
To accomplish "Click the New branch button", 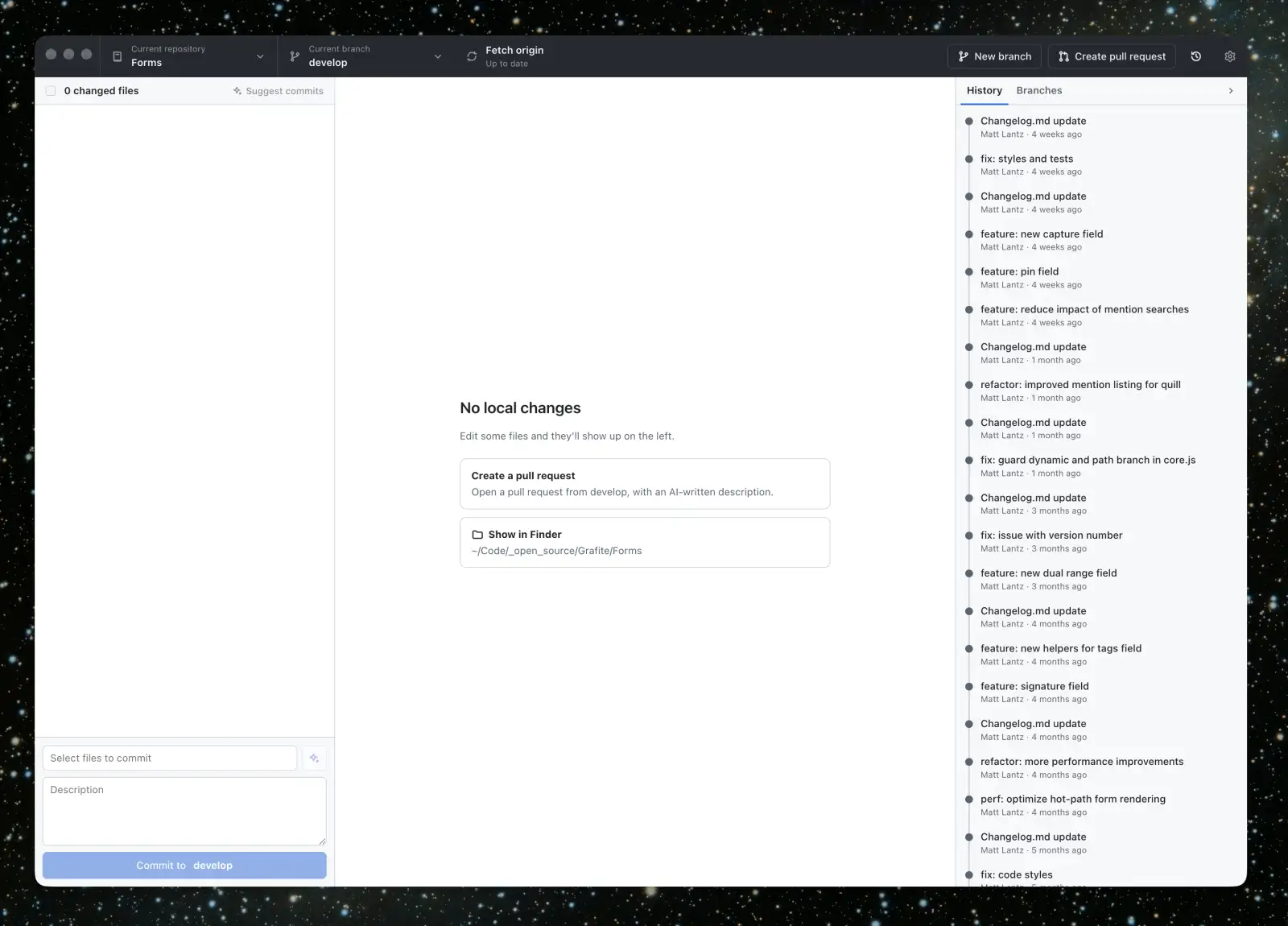I will (x=995, y=56).
